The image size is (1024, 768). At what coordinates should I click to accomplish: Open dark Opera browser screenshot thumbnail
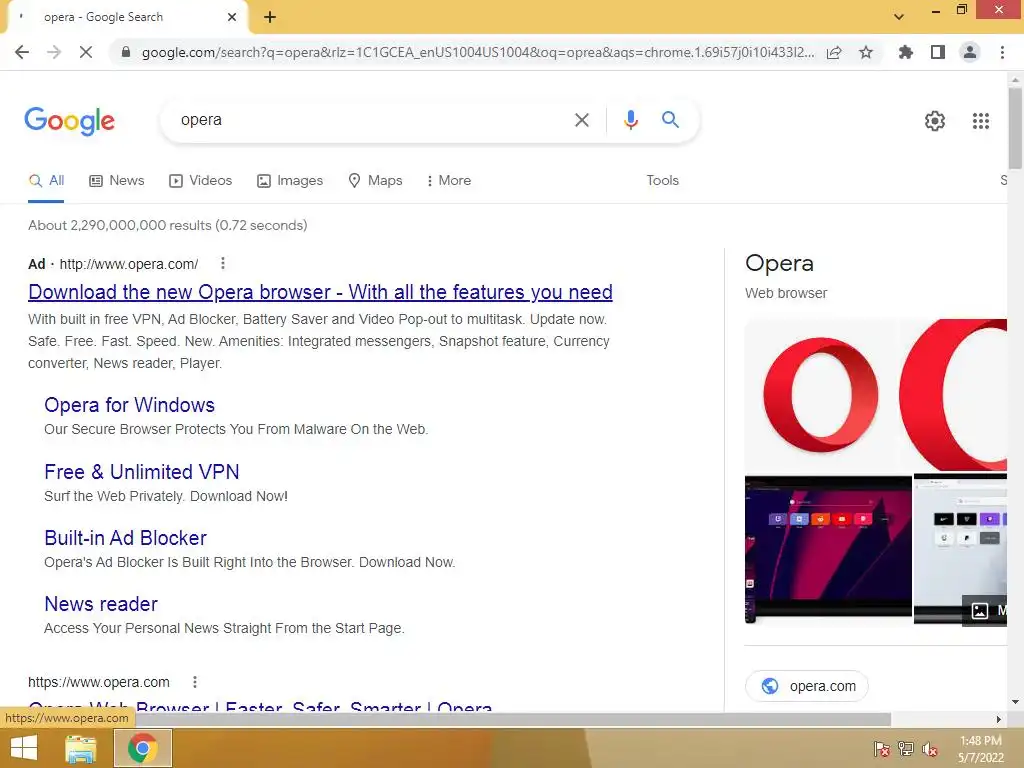click(828, 549)
